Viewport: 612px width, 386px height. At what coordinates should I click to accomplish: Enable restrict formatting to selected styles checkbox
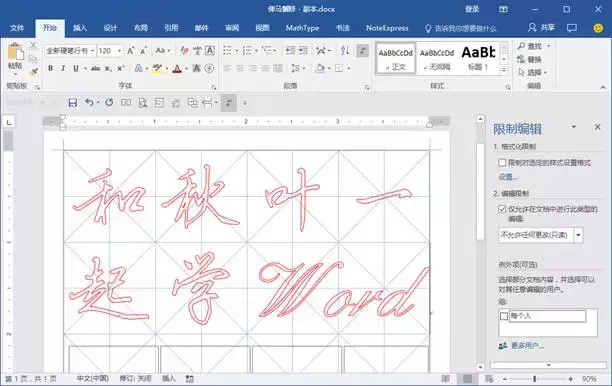(x=502, y=162)
